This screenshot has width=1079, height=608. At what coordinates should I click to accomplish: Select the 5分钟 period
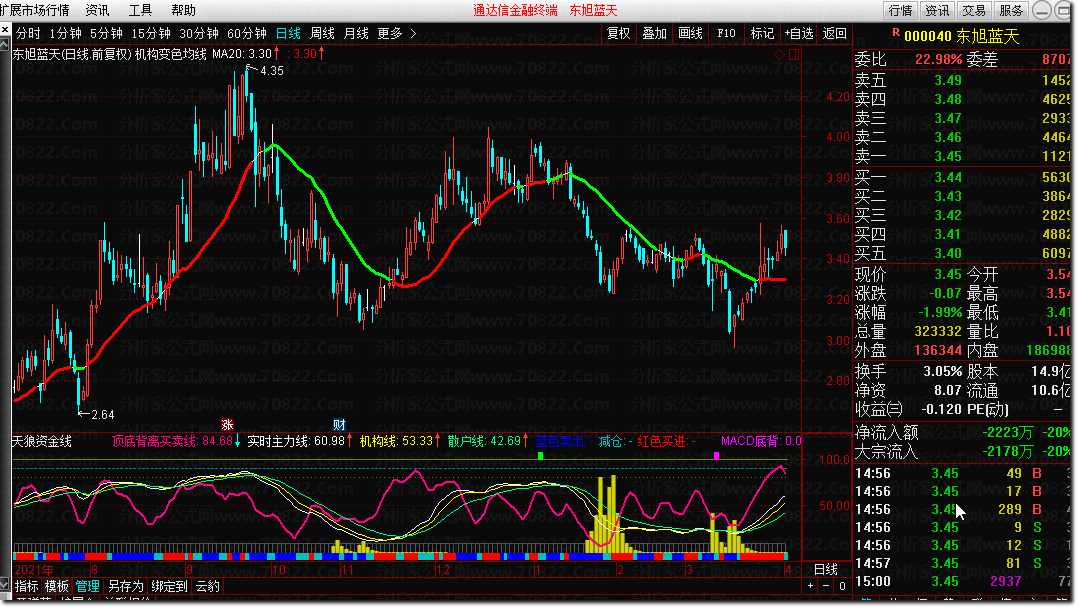[106, 33]
